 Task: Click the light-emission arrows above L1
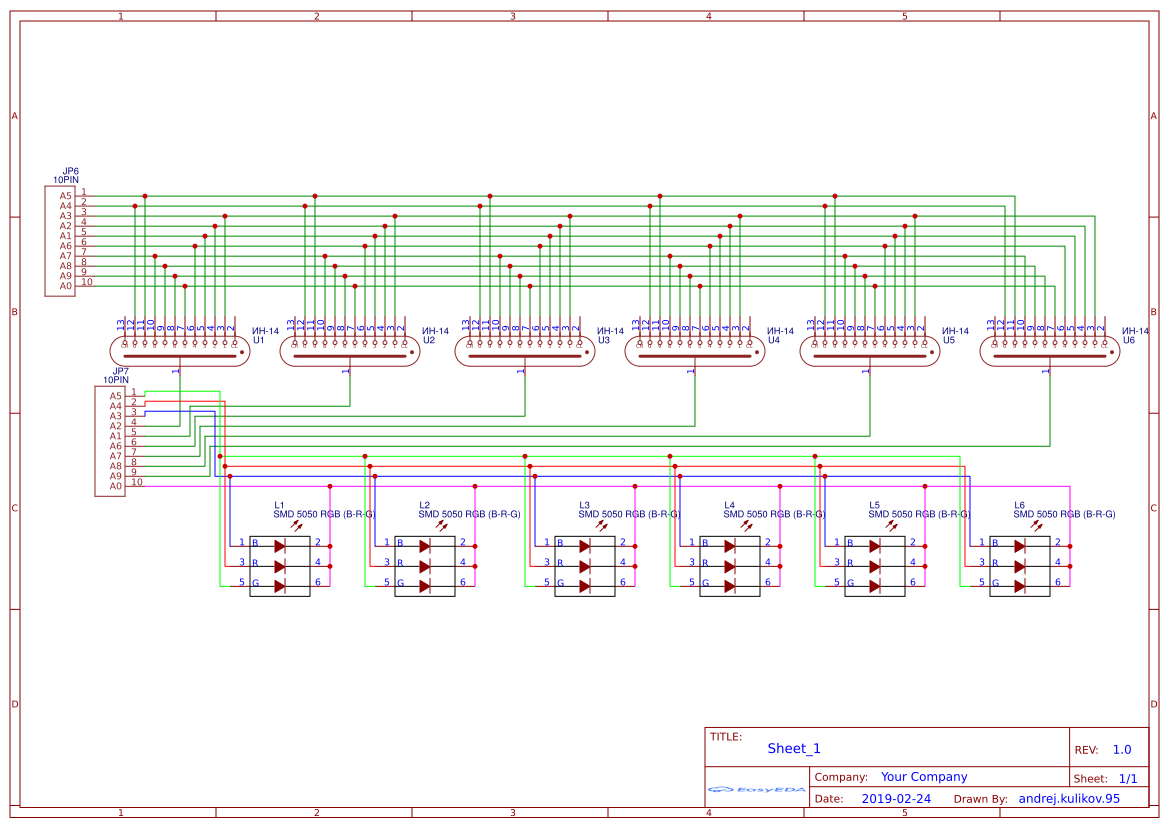pos(297,525)
